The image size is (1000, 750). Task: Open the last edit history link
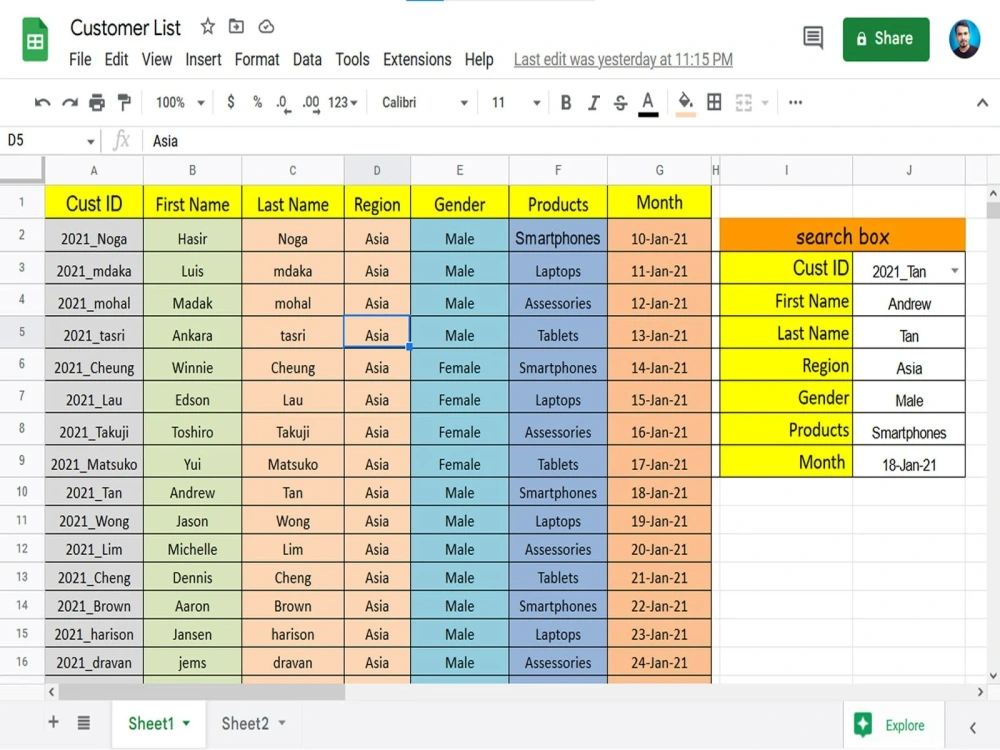pos(623,59)
